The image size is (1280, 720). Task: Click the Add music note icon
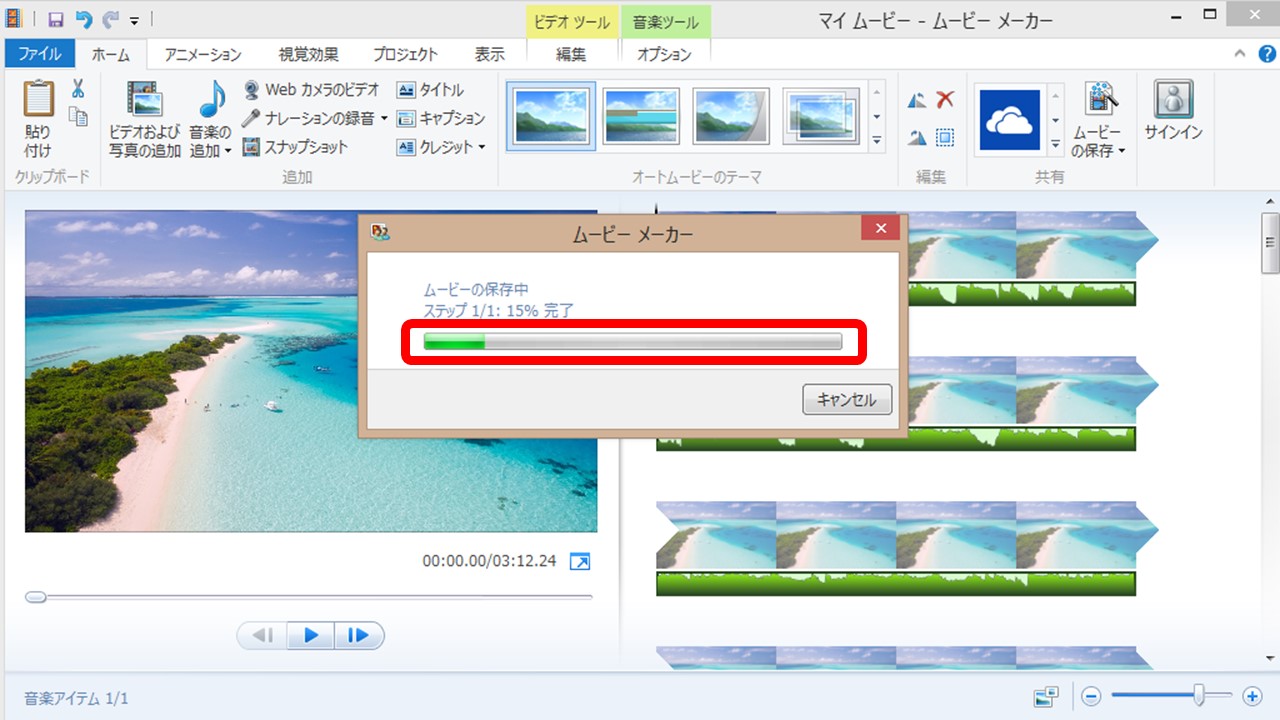211,101
